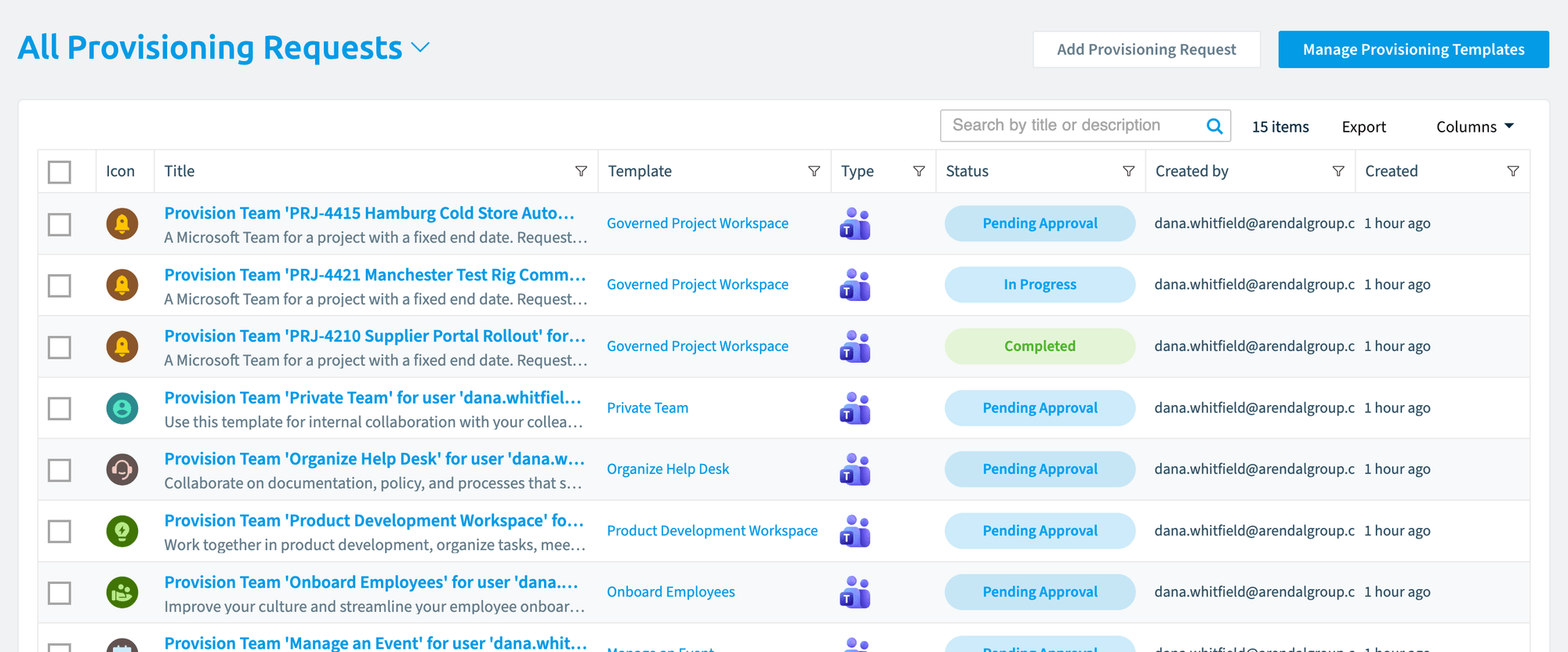Check the PRJ-4210 Supplier Portal Rollout row
The width and height of the screenshot is (1568, 652).
[x=60, y=347]
